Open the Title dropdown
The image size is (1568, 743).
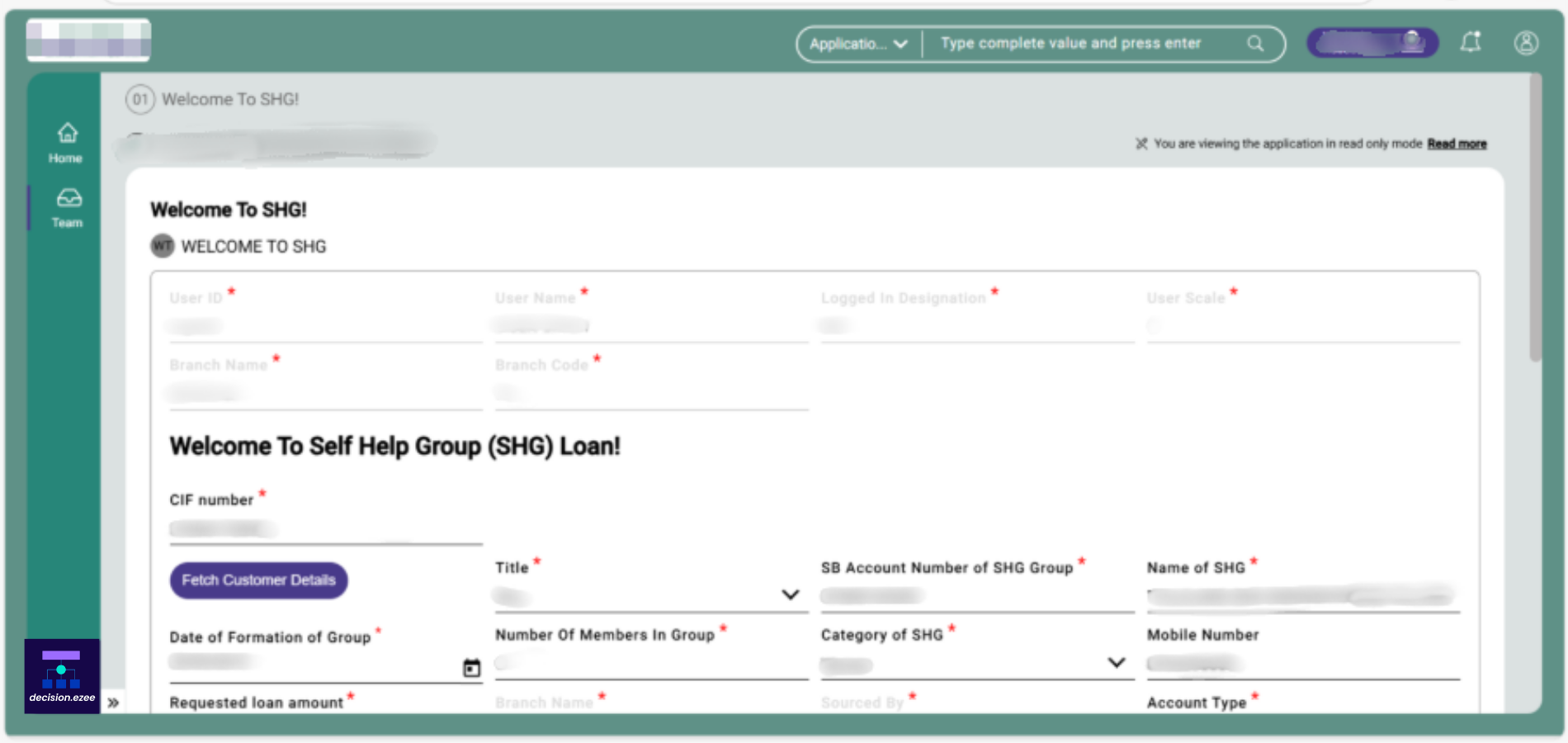click(790, 594)
